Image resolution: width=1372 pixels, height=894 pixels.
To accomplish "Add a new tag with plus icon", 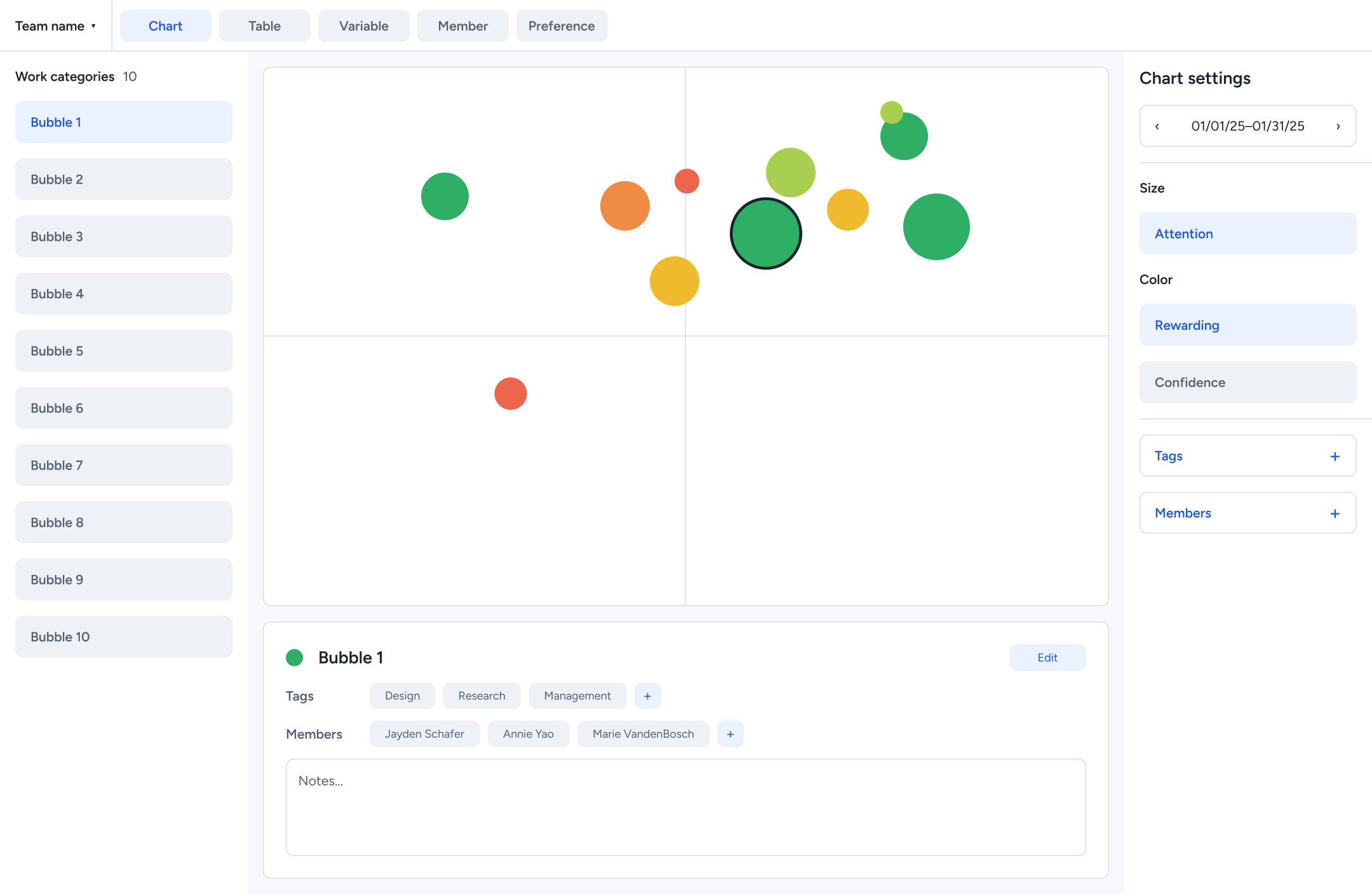I will pos(647,696).
